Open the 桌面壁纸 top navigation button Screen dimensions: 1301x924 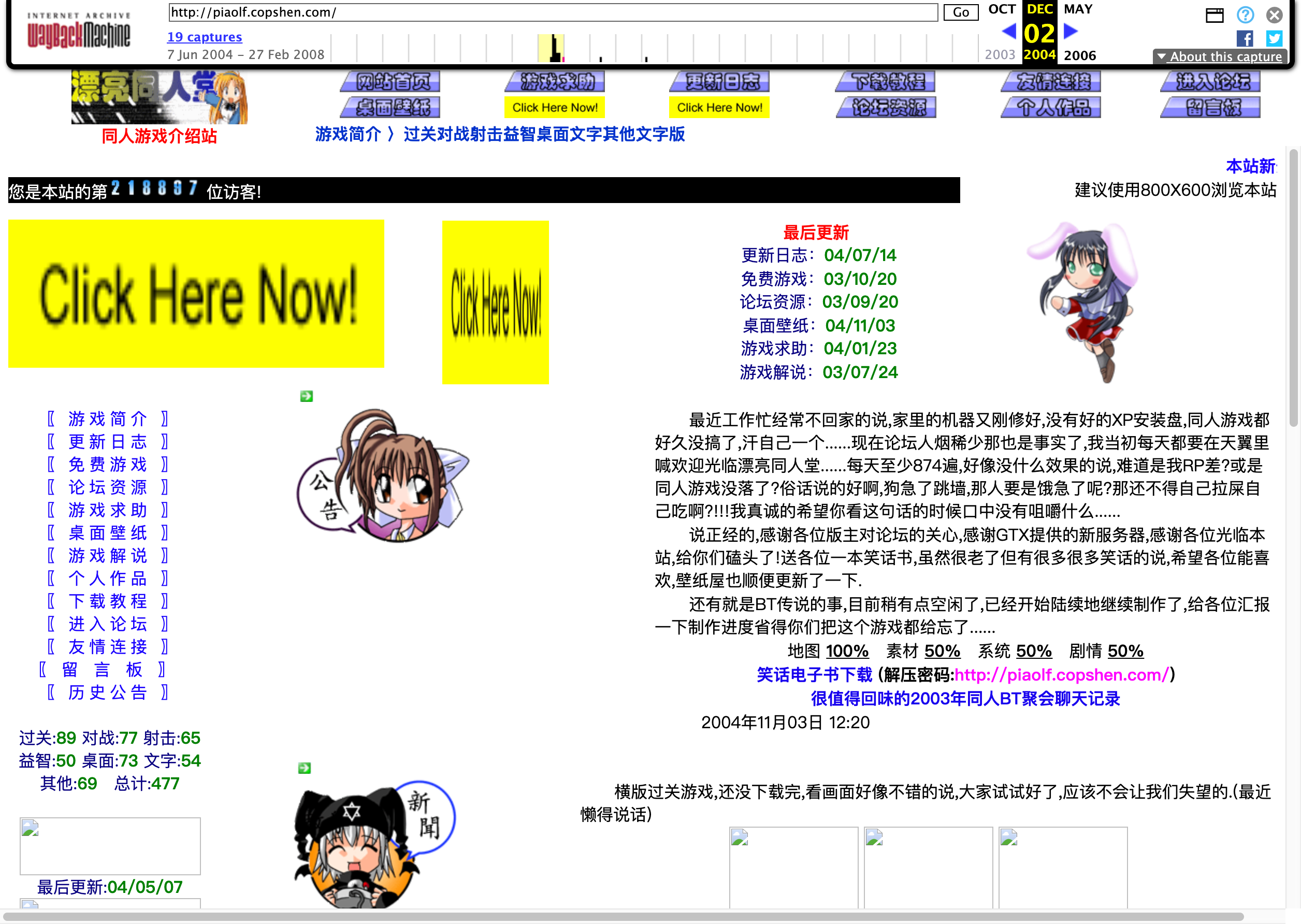point(390,108)
